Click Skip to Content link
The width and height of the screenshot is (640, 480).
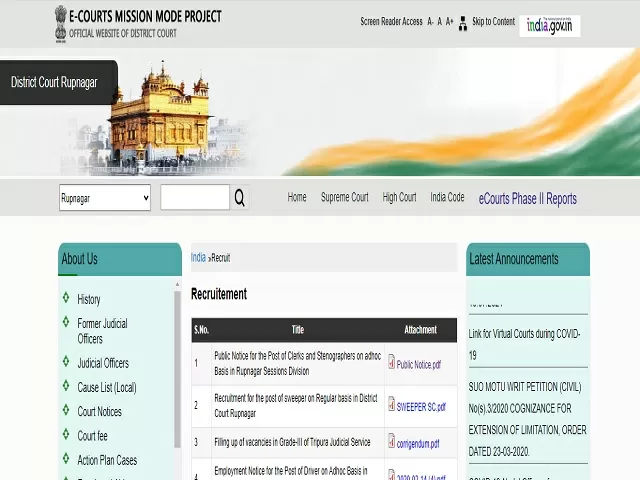click(x=493, y=22)
